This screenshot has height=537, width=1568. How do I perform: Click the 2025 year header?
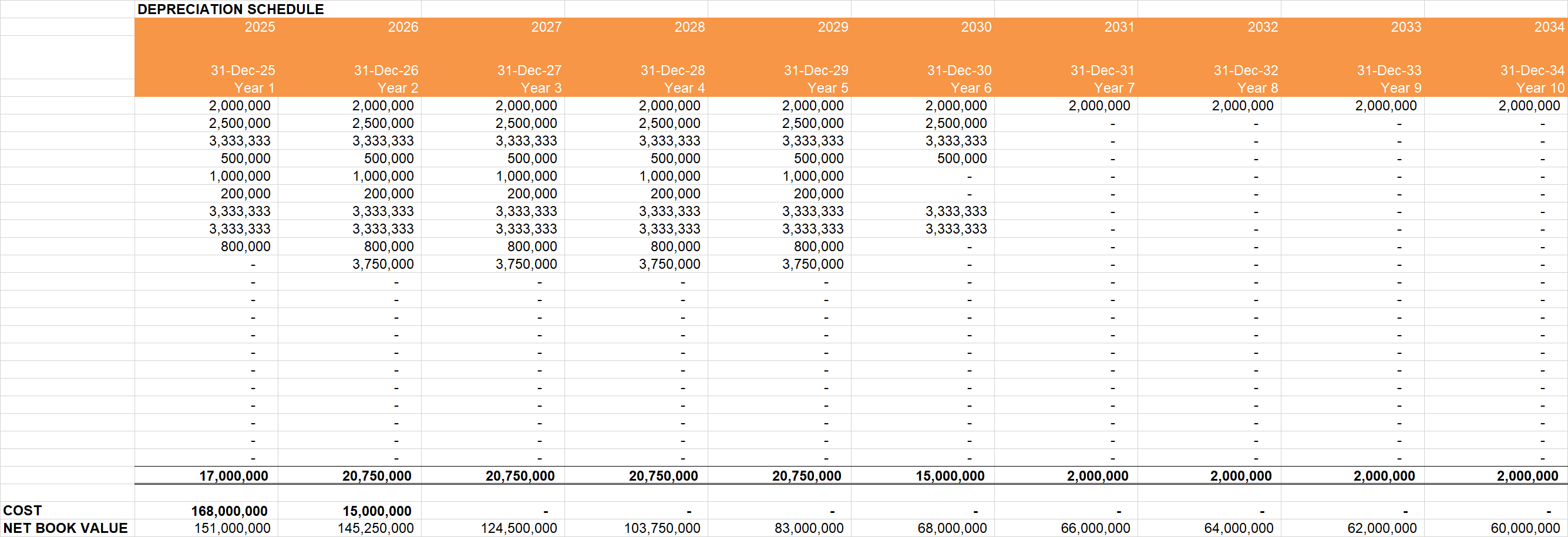pyautogui.click(x=260, y=27)
